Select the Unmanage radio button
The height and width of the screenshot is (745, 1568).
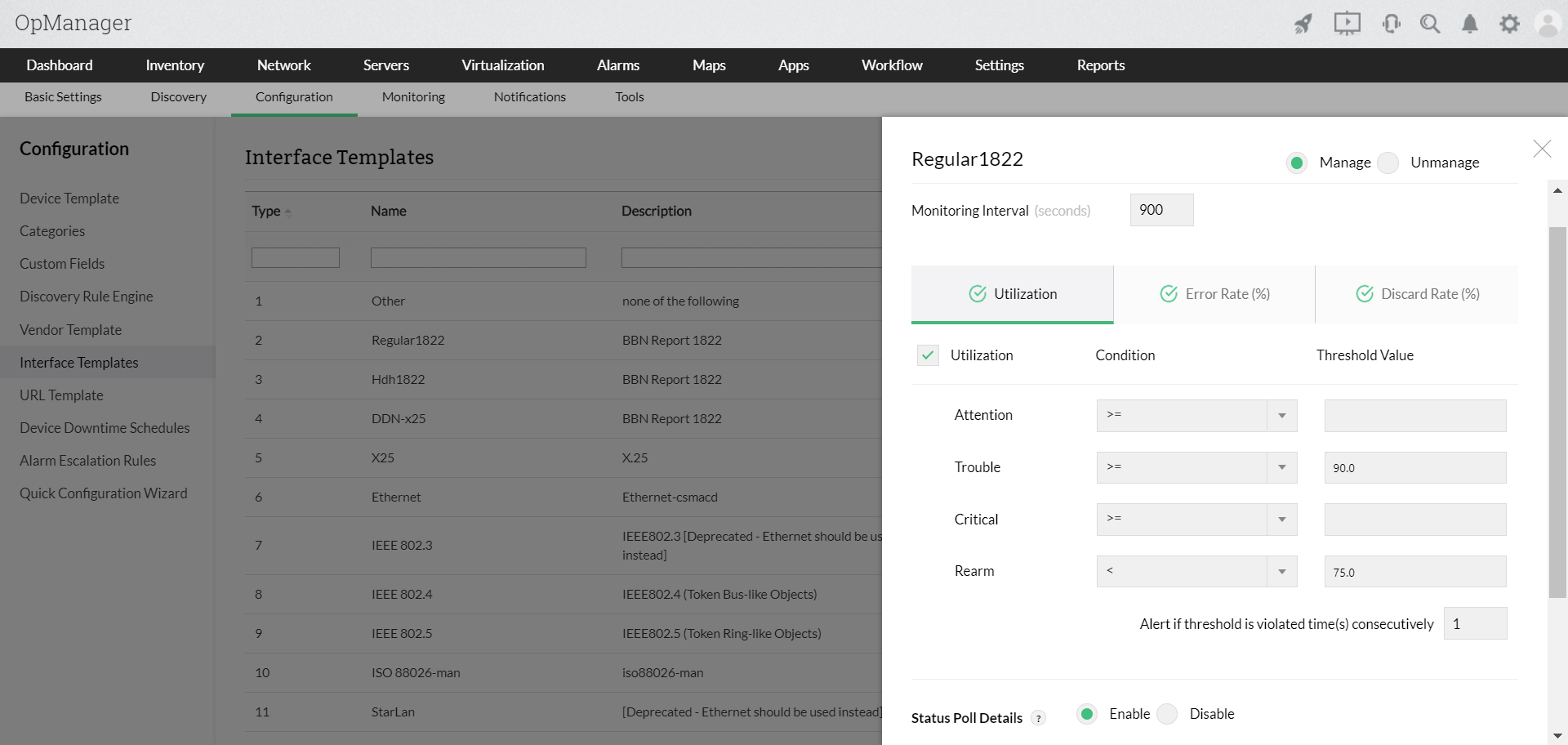pos(1388,163)
